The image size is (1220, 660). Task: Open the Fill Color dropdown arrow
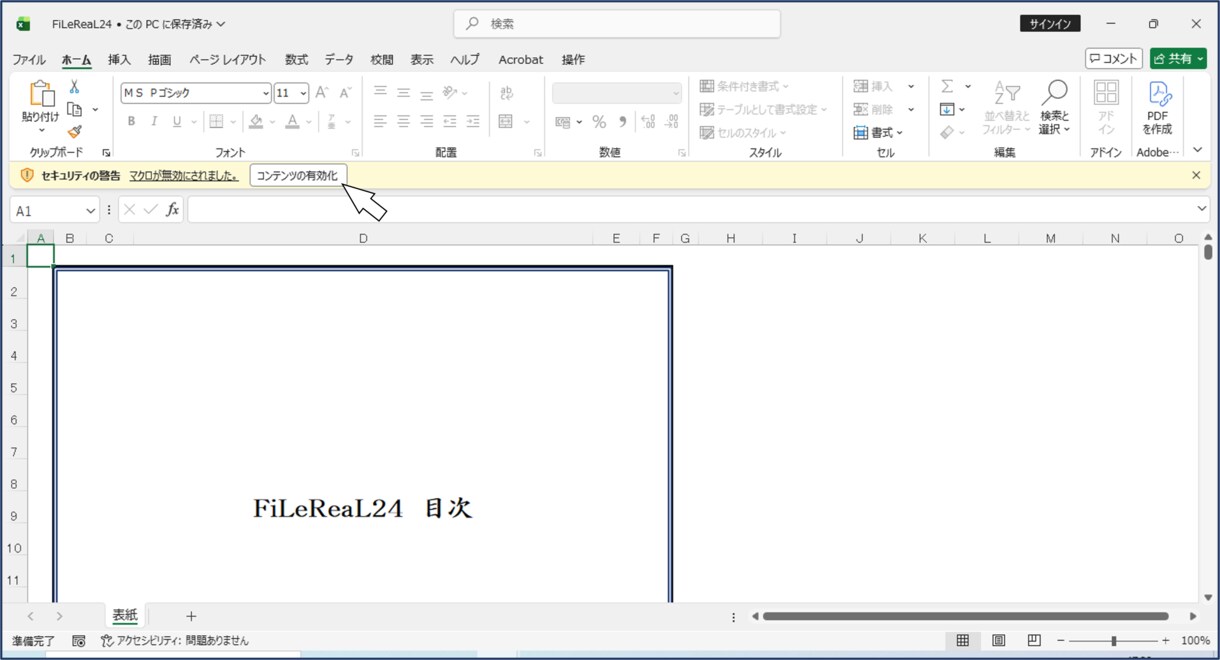(272, 122)
